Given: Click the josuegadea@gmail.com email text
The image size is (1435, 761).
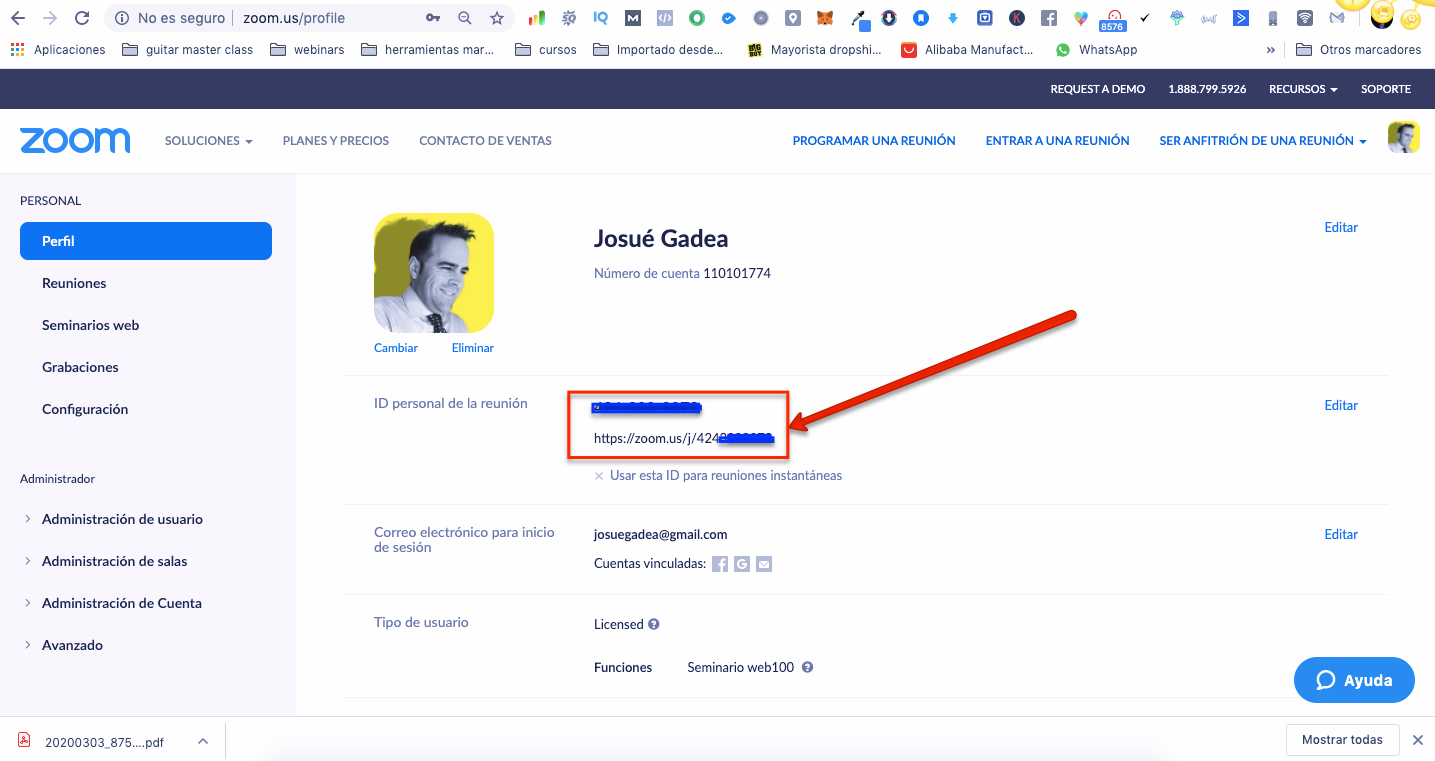Looking at the screenshot, I should 661,534.
